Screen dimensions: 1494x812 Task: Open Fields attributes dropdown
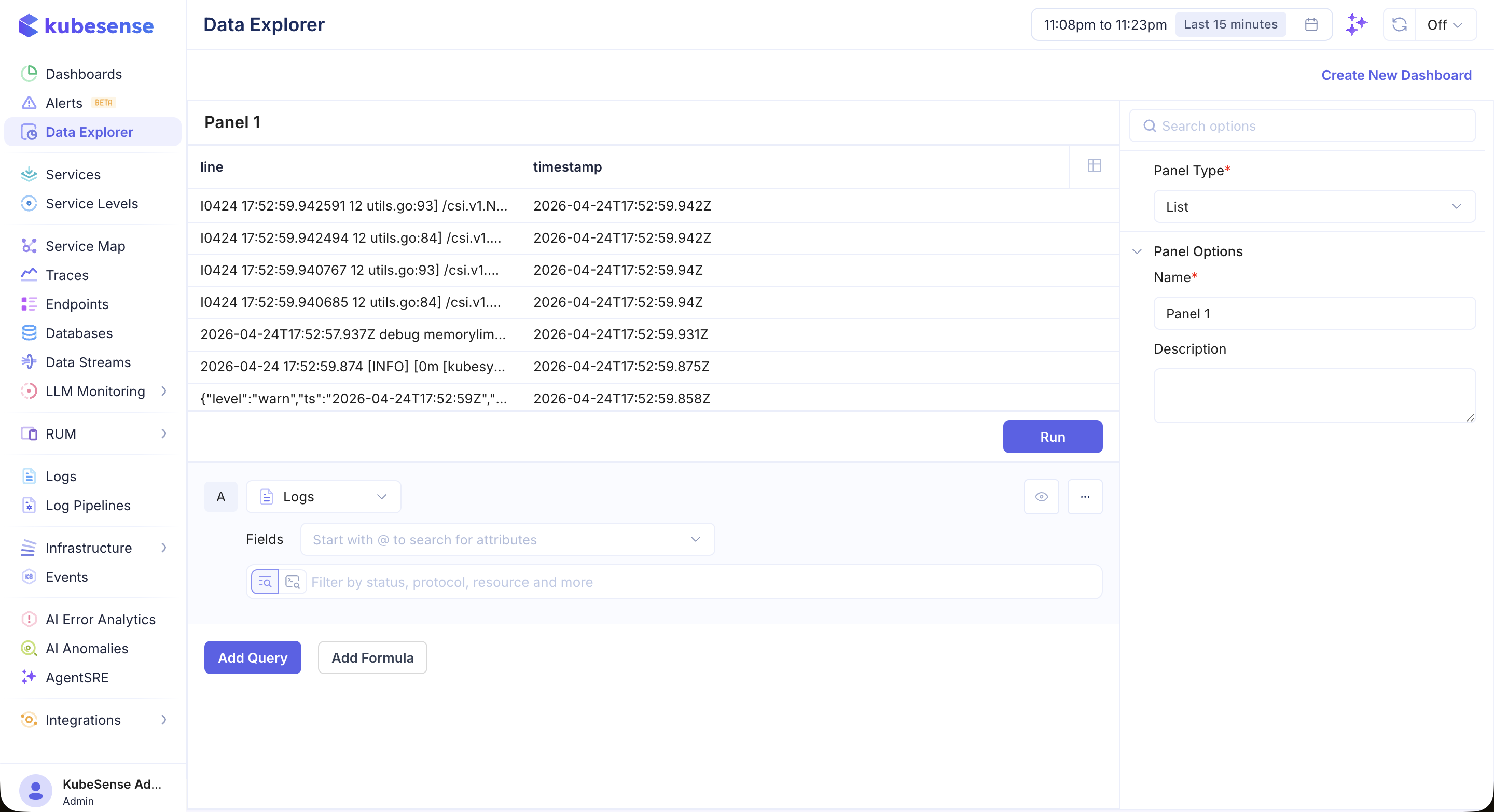point(507,539)
